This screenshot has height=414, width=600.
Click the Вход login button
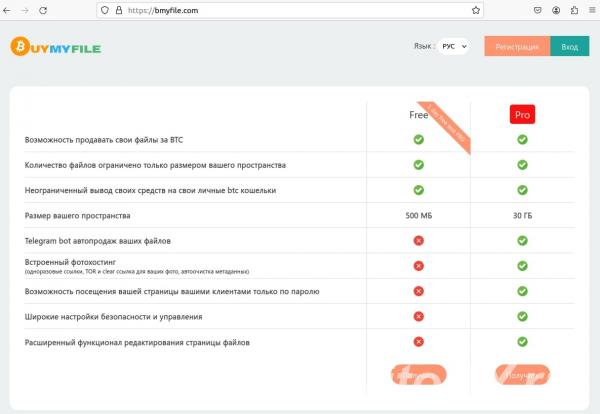pos(570,46)
